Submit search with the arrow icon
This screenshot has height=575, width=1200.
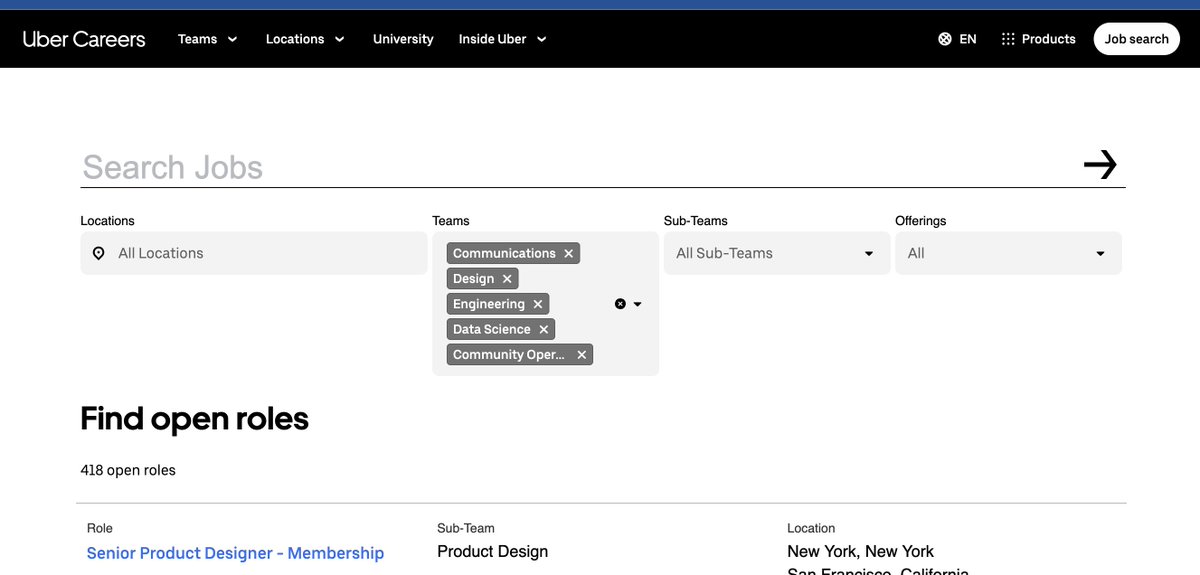click(1100, 165)
